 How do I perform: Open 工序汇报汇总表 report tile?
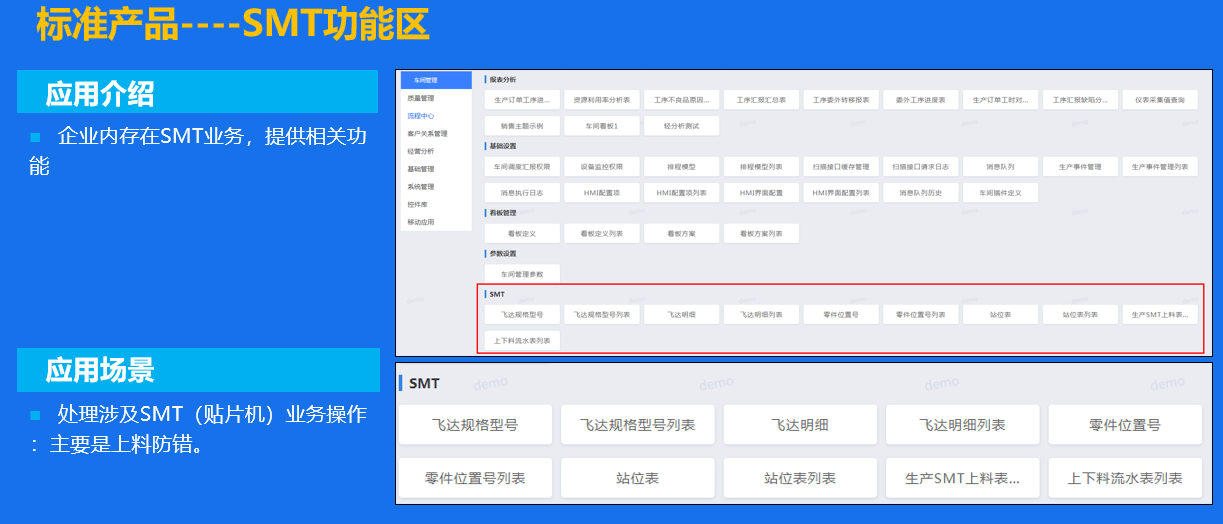pyautogui.click(x=761, y=100)
